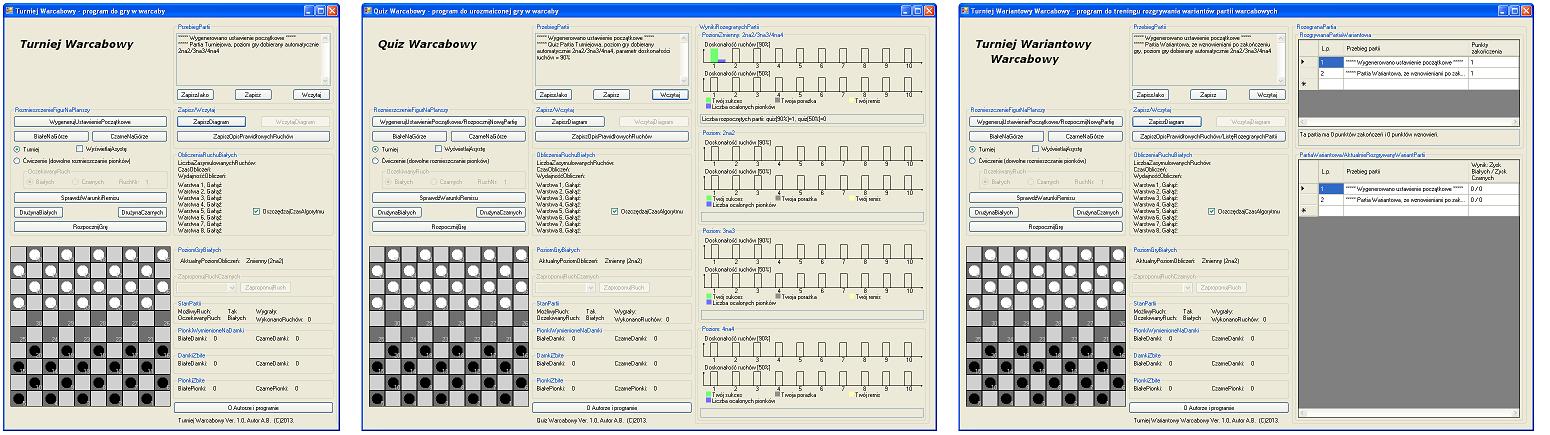Open move suggestion dropdown in Turniej Warcabowy window
The height and width of the screenshot is (435, 1550).
click(x=231, y=287)
